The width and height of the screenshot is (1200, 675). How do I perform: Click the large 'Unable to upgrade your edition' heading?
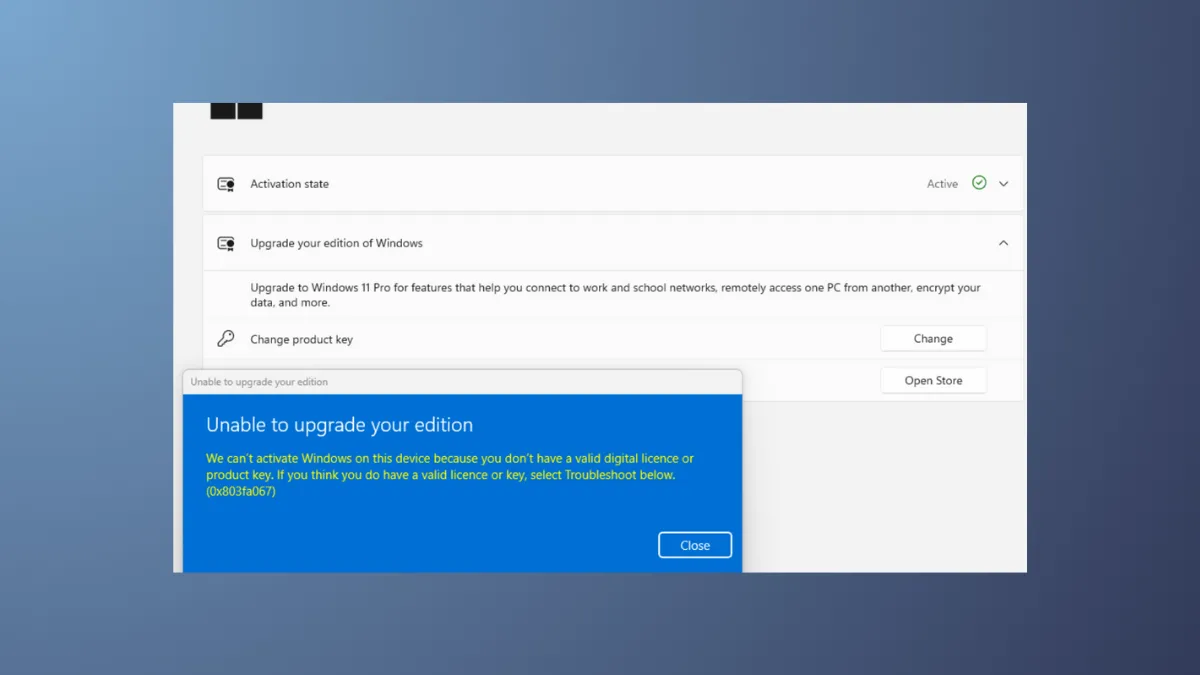339,425
